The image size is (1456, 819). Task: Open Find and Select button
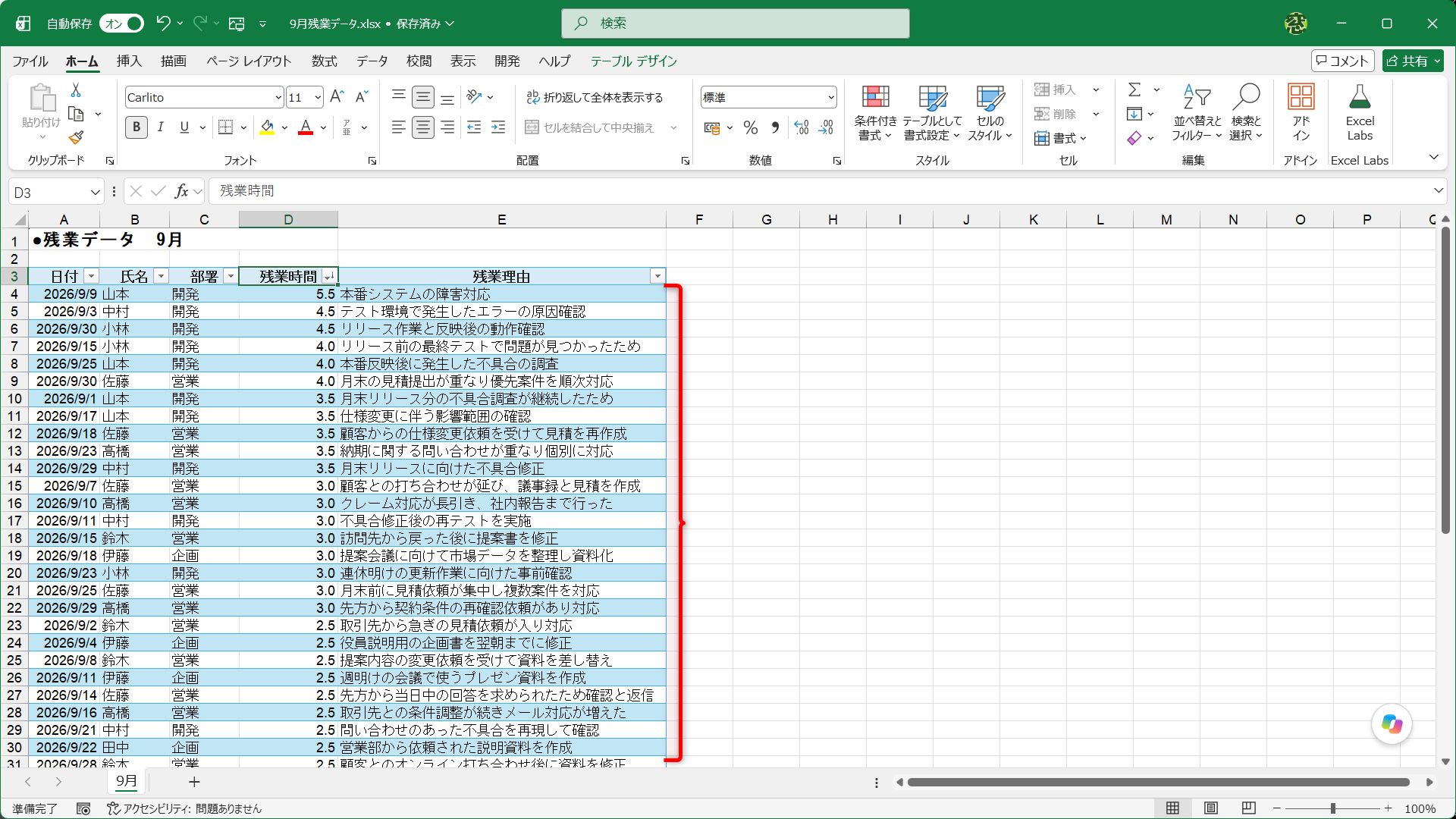[x=1246, y=112]
